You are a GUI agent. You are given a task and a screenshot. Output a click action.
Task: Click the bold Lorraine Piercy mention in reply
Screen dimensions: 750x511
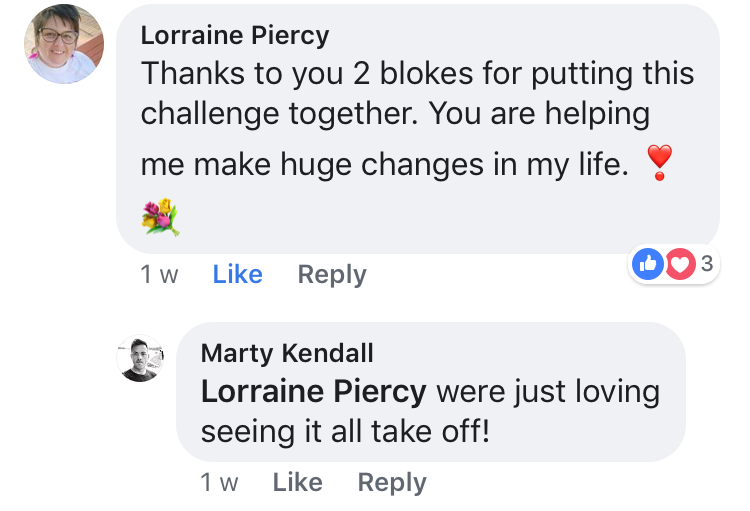pos(314,391)
